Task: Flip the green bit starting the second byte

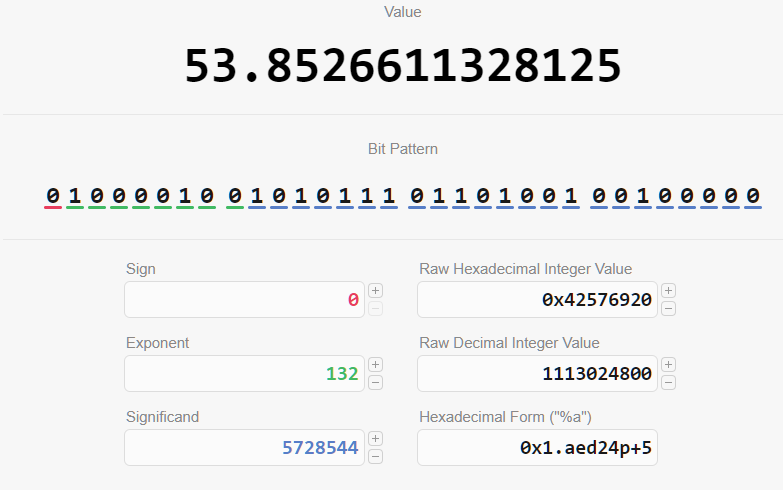Action: [x=235, y=196]
